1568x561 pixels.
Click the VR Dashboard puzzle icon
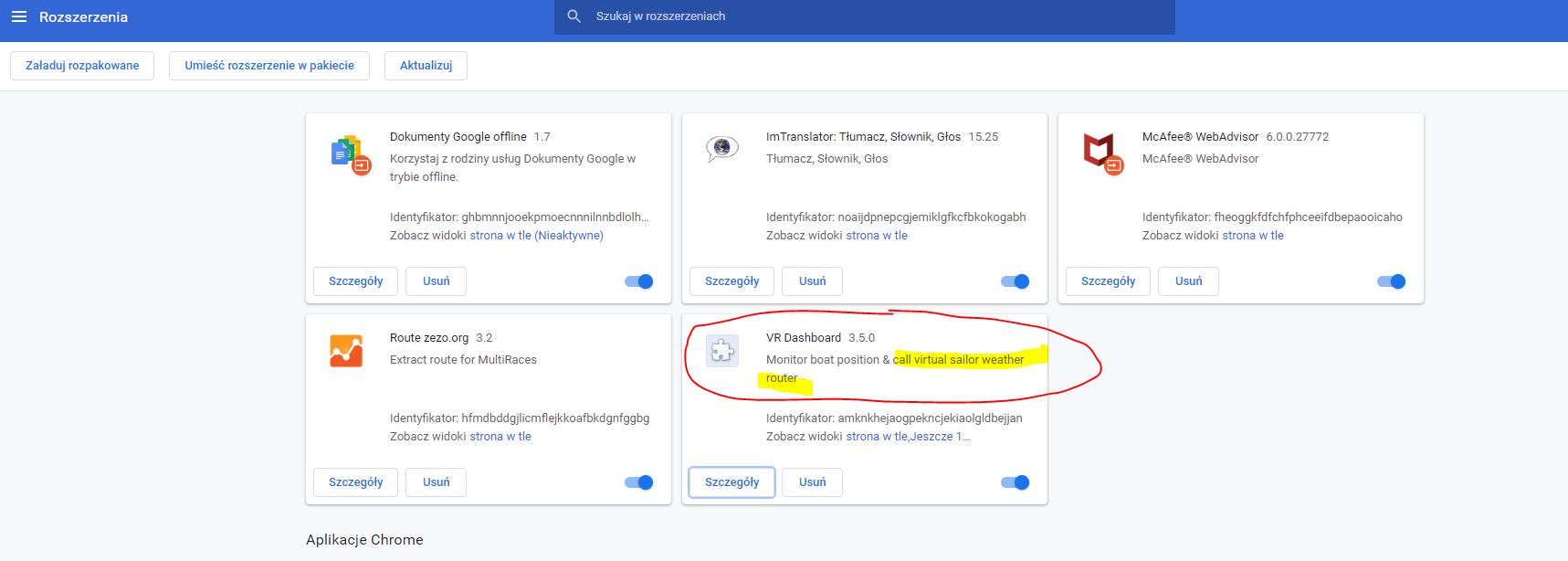click(x=722, y=351)
